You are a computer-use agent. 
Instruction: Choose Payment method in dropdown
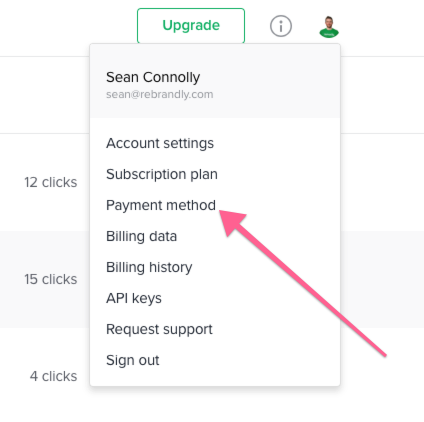pyautogui.click(x=161, y=205)
